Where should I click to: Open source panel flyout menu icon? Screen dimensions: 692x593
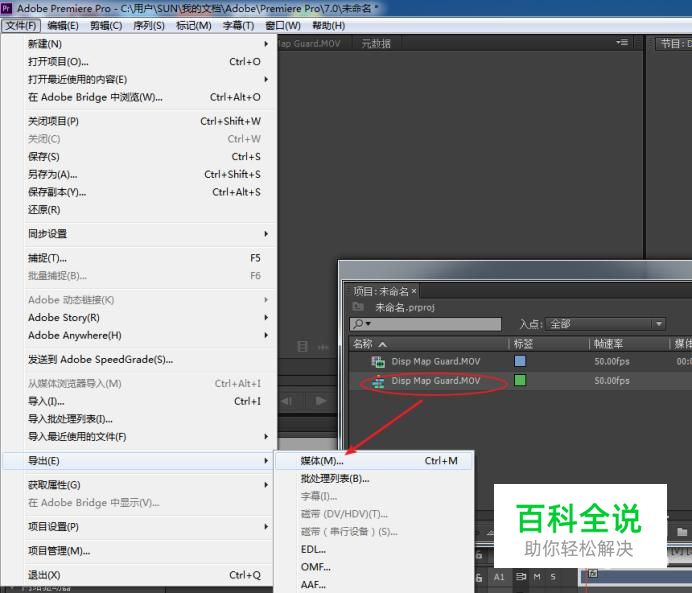[622, 43]
